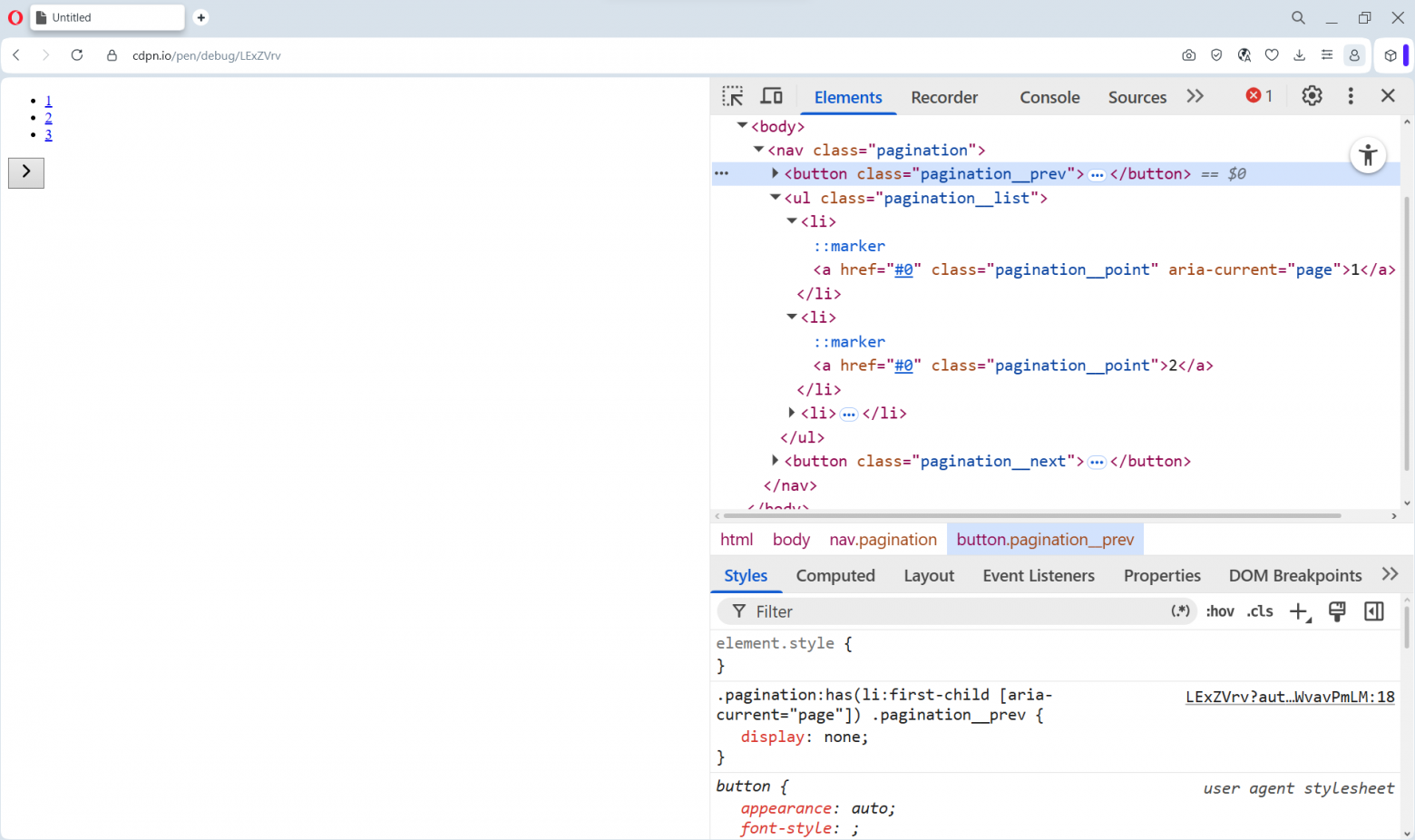Toggle the .cls class editor
This screenshot has height=840, width=1415.
(1260, 611)
